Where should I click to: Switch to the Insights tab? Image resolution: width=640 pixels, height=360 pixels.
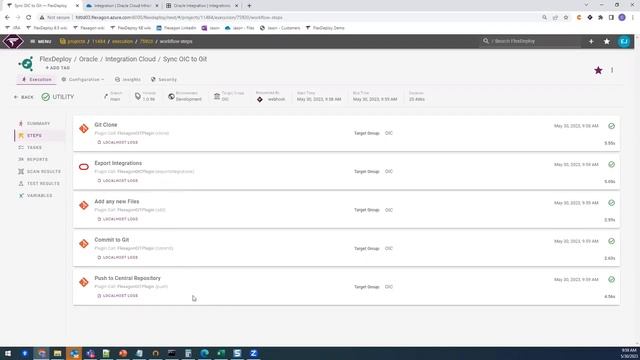click(x=128, y=80)
